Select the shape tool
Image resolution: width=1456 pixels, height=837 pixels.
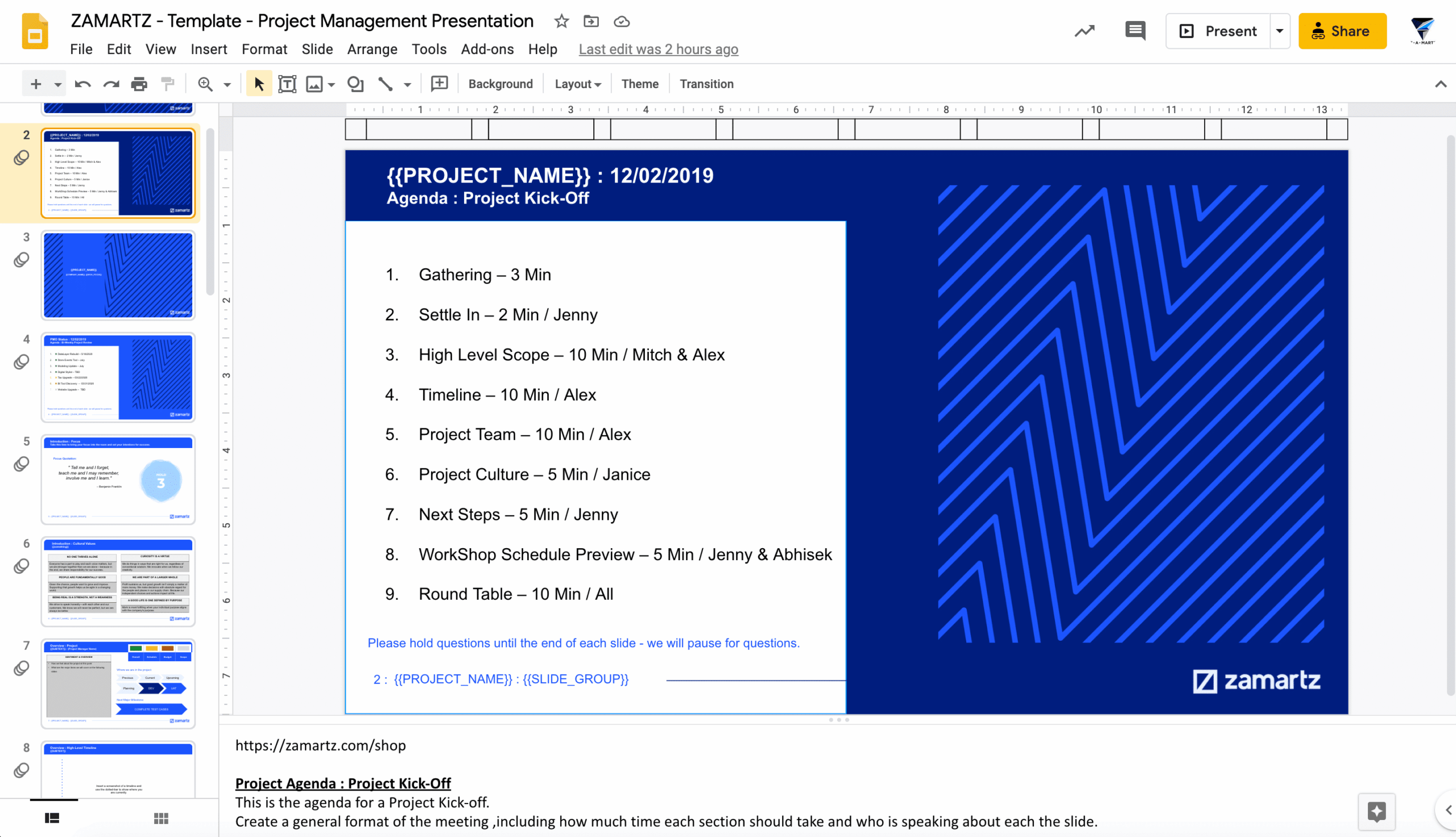(355, 84)
